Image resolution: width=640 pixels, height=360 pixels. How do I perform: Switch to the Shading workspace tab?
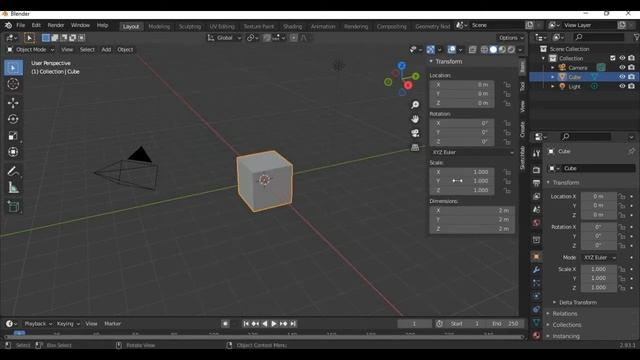293,27
